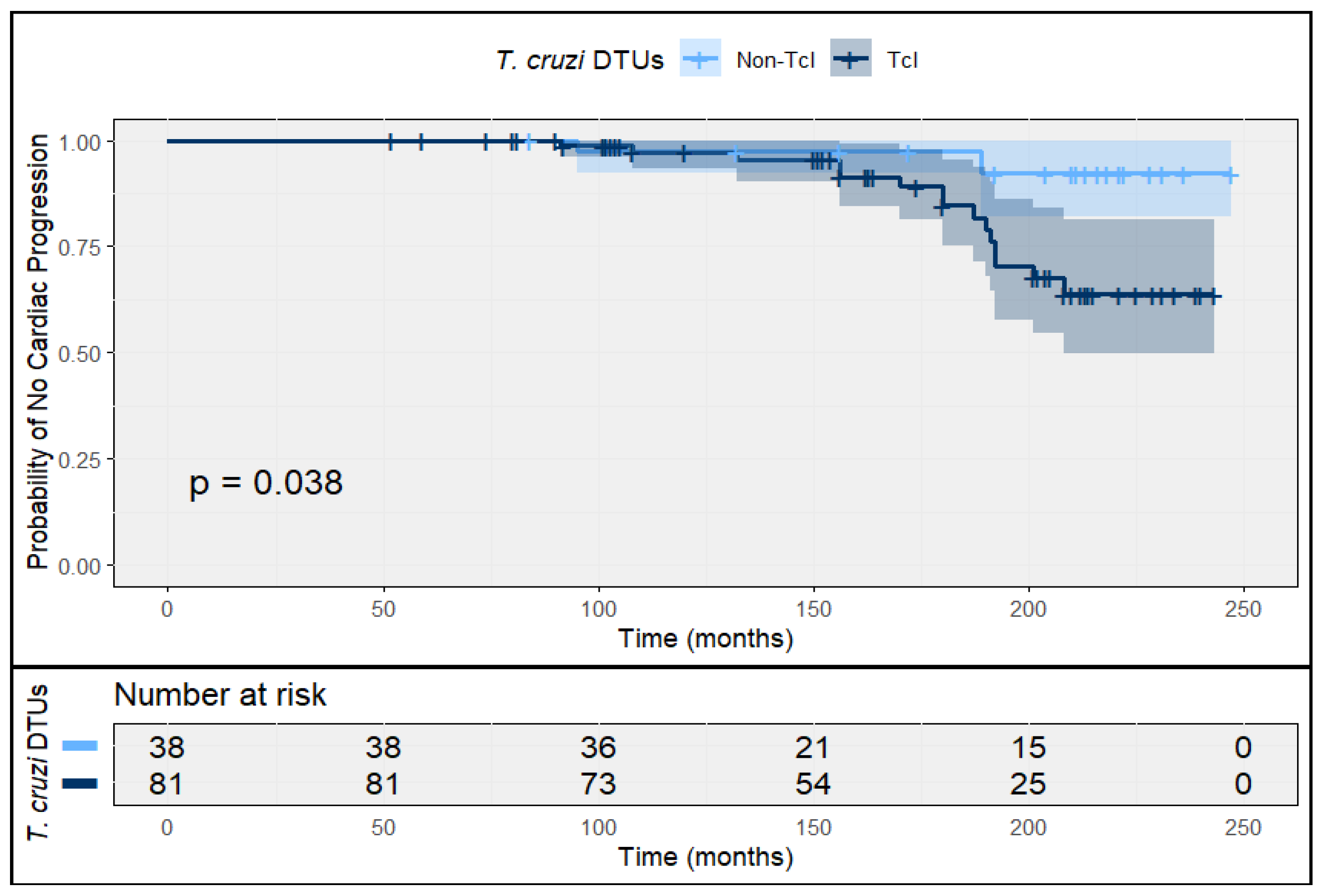Select the value 21 in the risk table
The image size is (1323, 896).
tap(812, 747)
